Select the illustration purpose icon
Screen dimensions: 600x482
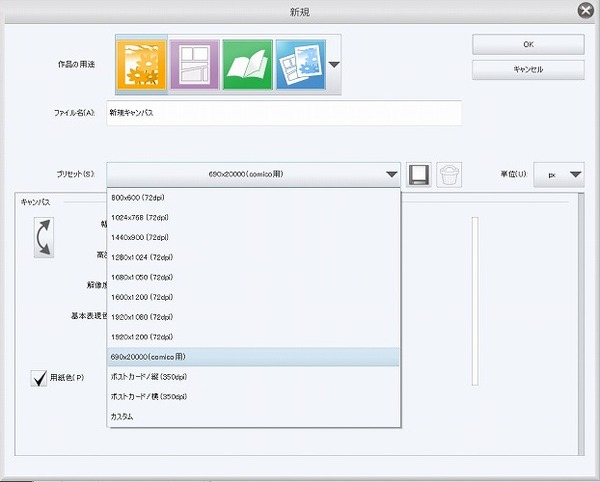pyautogui.click(x=140, y=64)
